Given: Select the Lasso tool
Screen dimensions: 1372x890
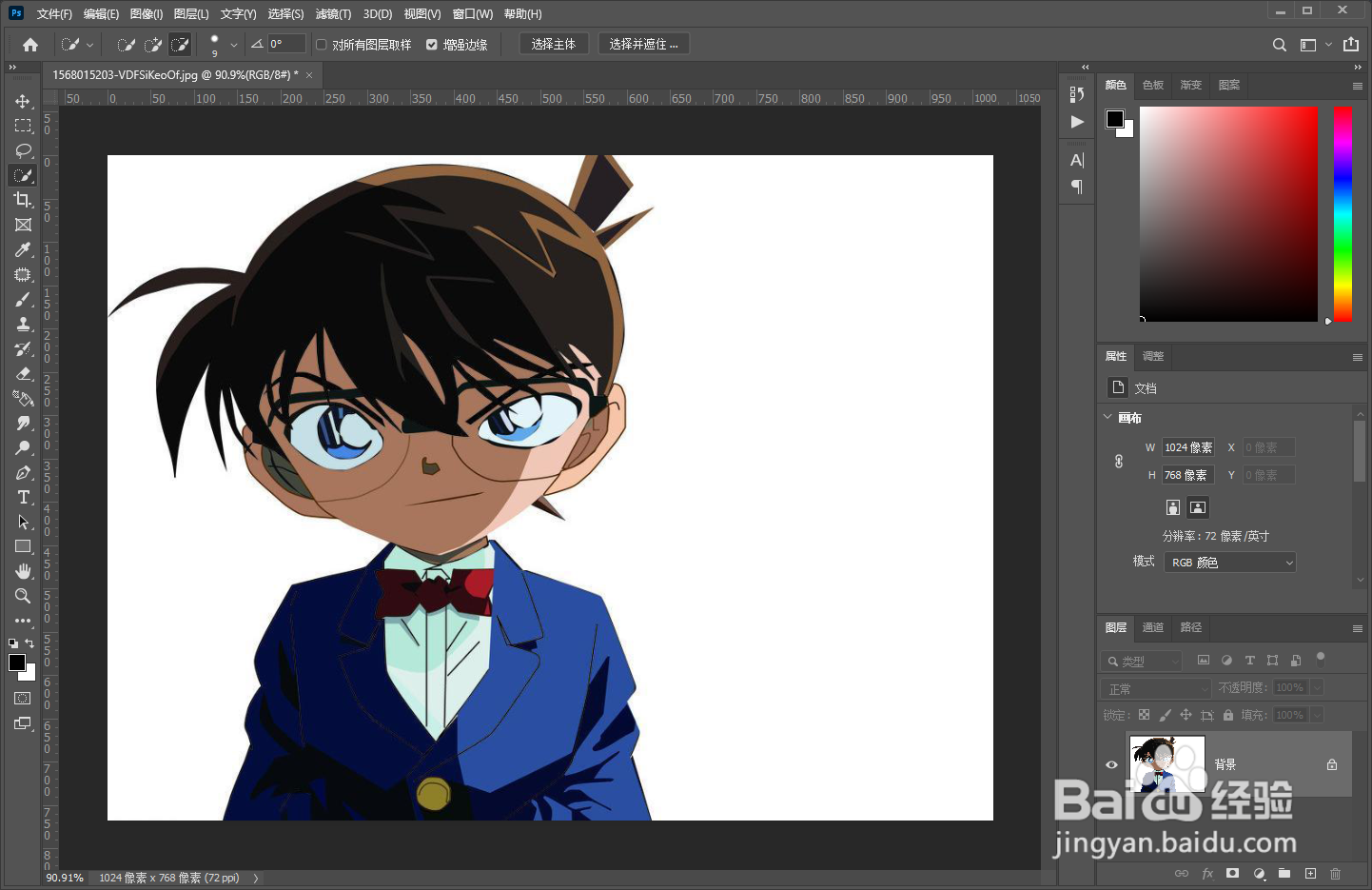Looking at the screenshot, I should coord(23,150).
